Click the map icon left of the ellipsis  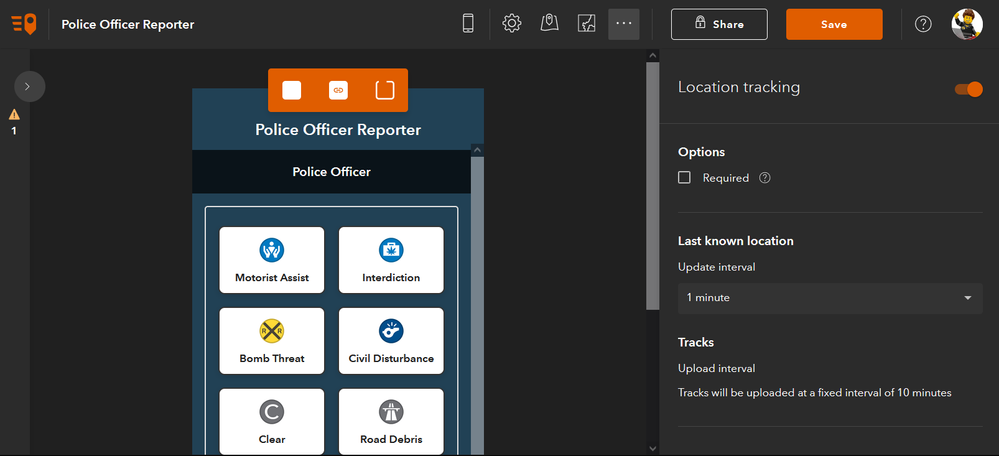(x=587, y=24)
